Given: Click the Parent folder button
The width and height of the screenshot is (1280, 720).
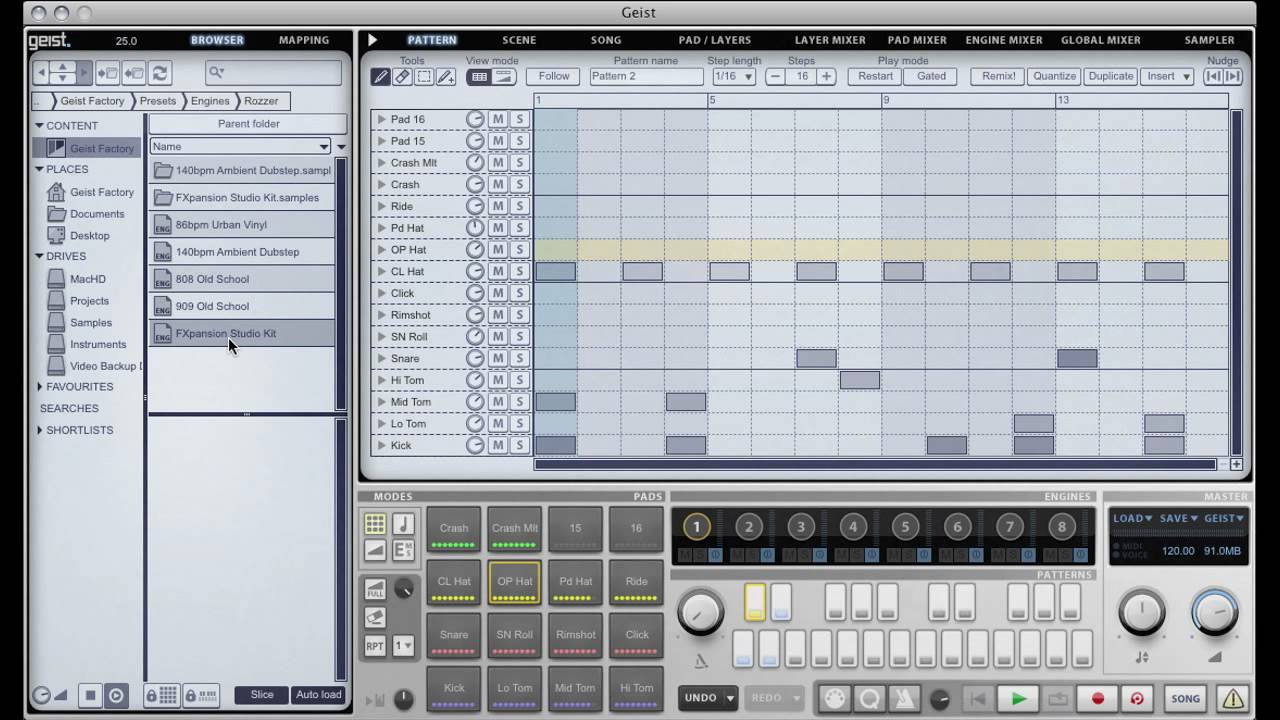Looking at the screenshot, I should [x=248, y=124].
